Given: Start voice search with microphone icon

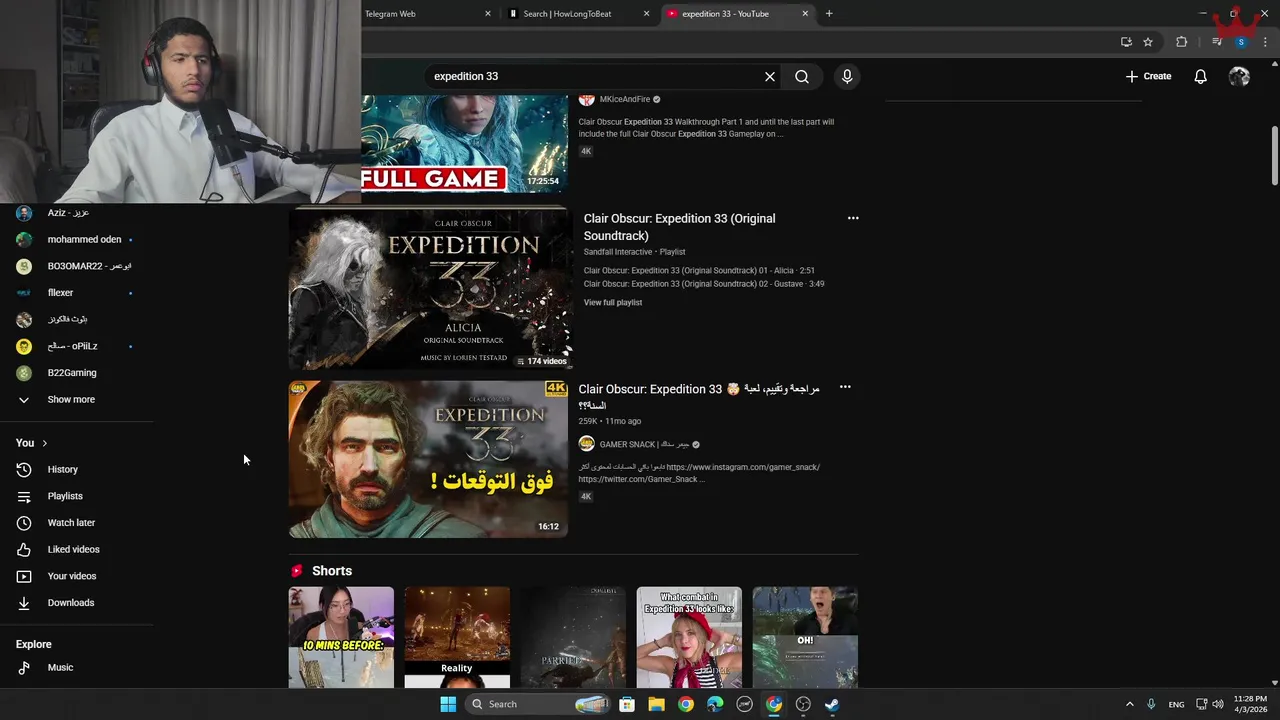Looking at the screenshot, I should [847, 76].
